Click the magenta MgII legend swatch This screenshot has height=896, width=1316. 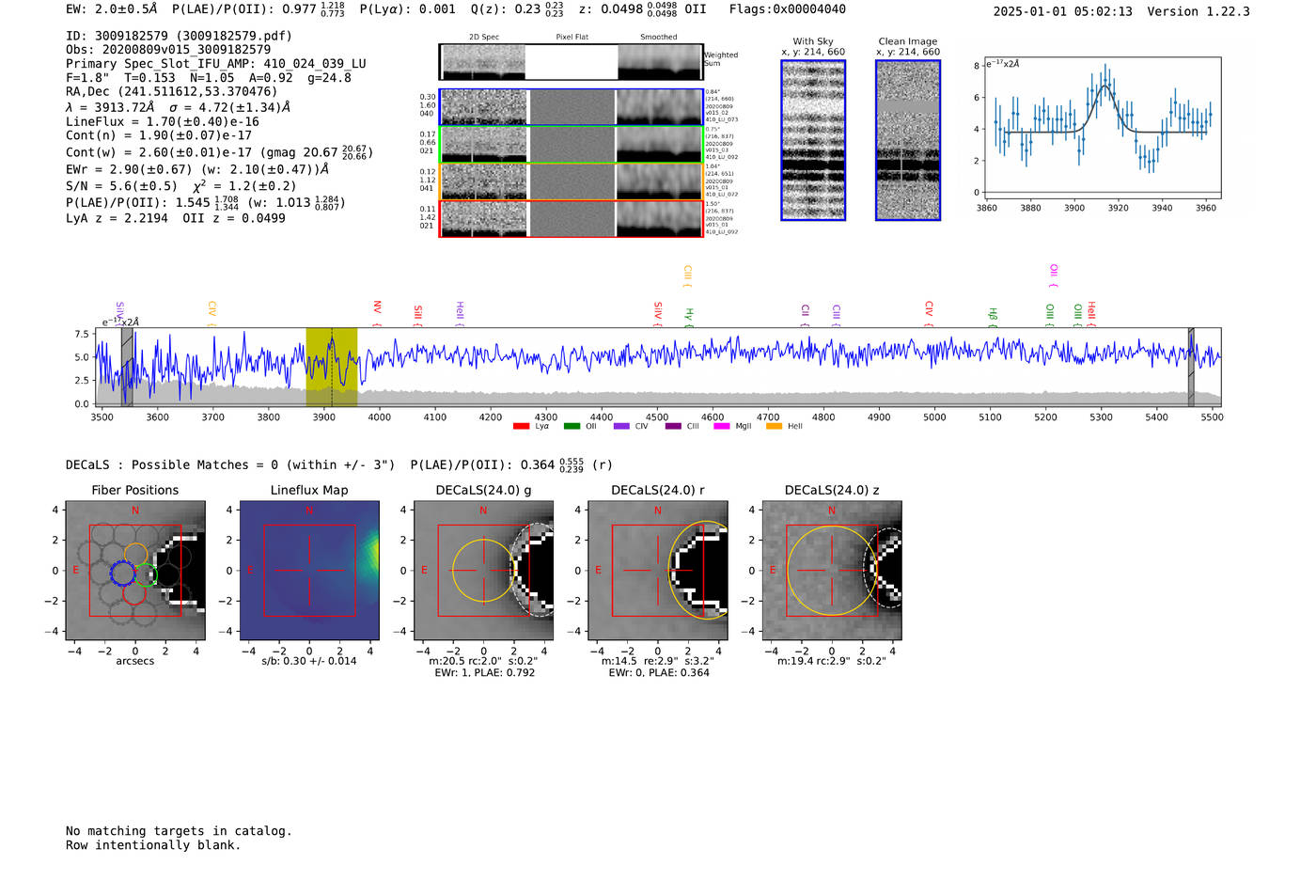tap(722, 426)
